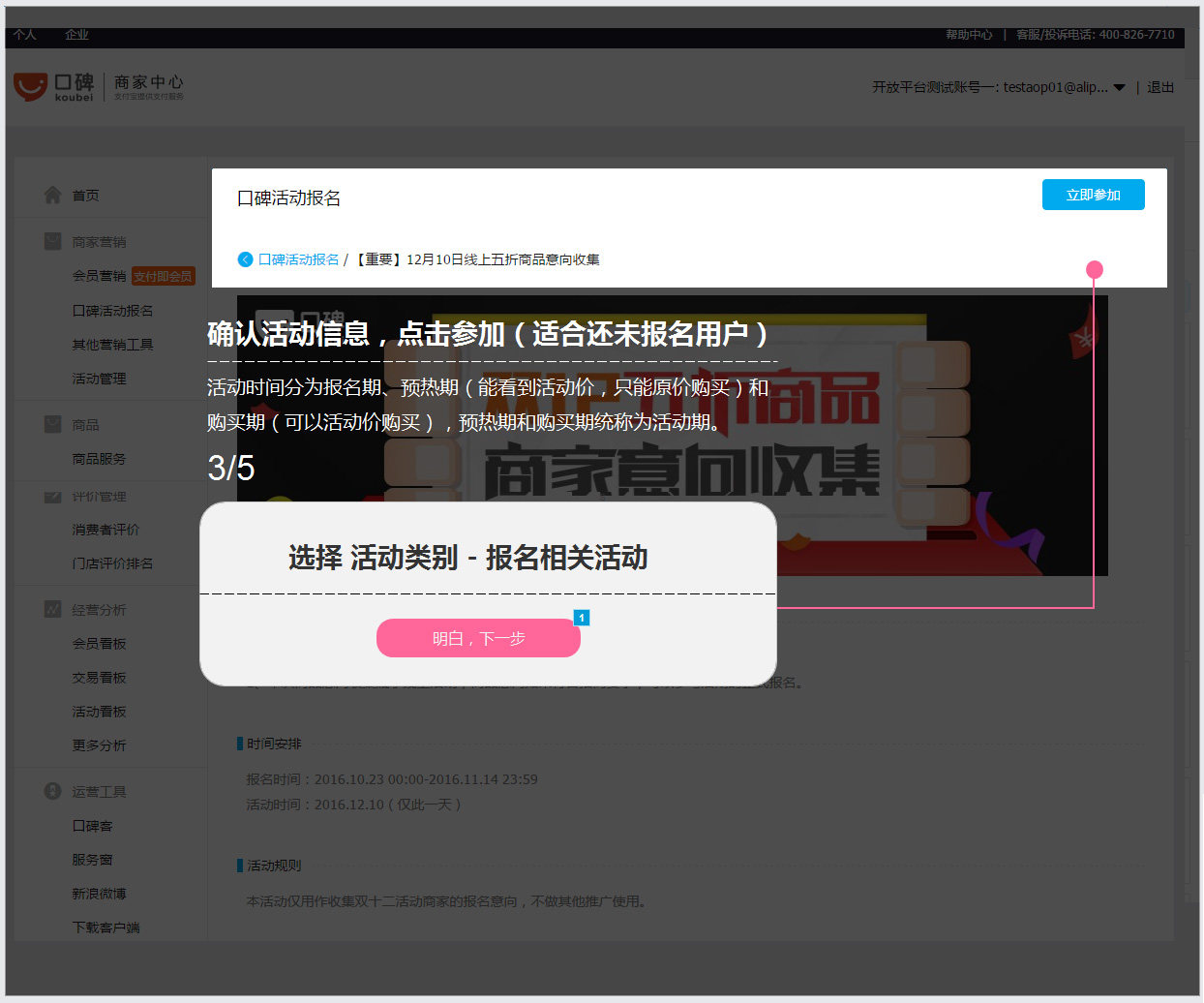Open 帮助中心 from the top bar
1204x1003 pixels.
click(x=969, y=35)
